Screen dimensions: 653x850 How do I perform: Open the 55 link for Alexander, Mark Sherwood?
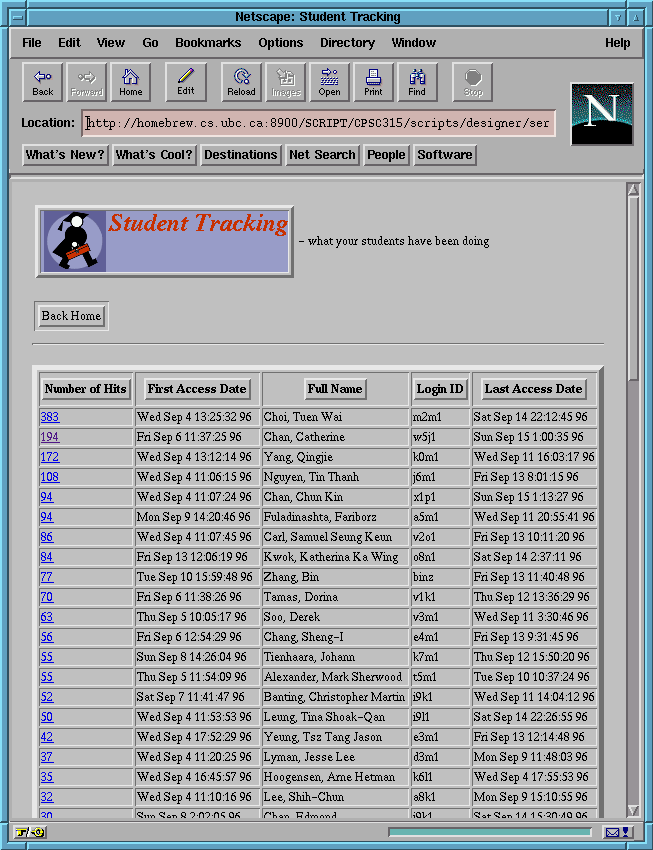tap(47, 677)
